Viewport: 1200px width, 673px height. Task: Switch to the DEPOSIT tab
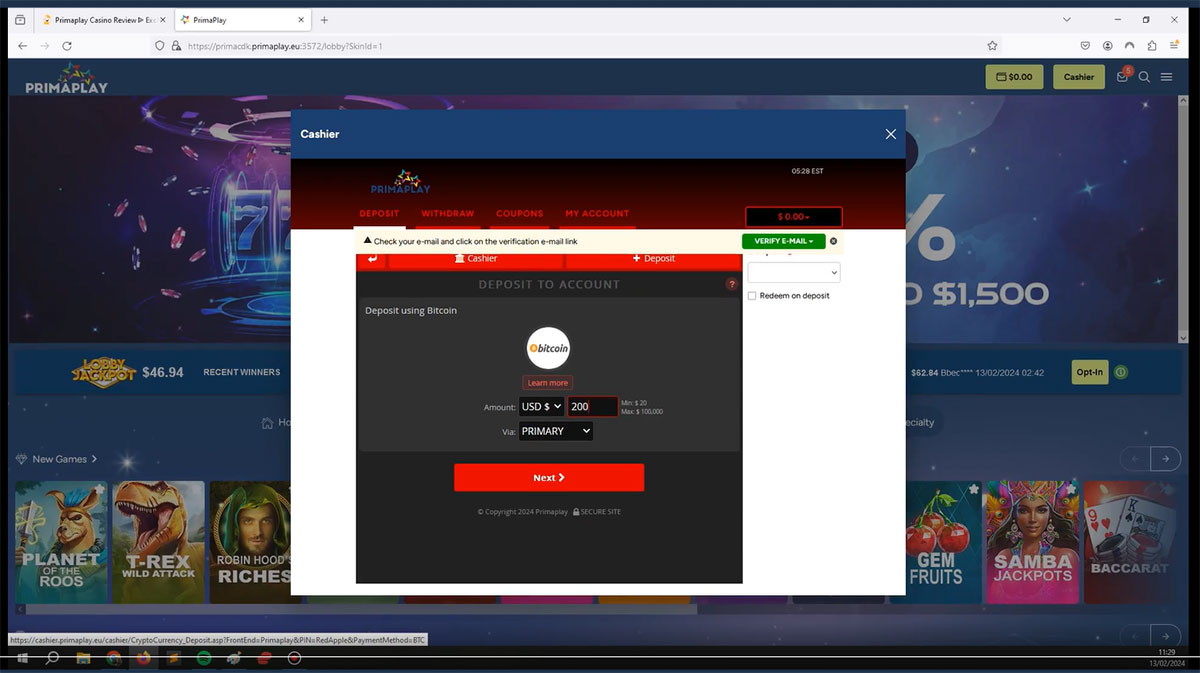pyautogui.click(x=379, y=214)
